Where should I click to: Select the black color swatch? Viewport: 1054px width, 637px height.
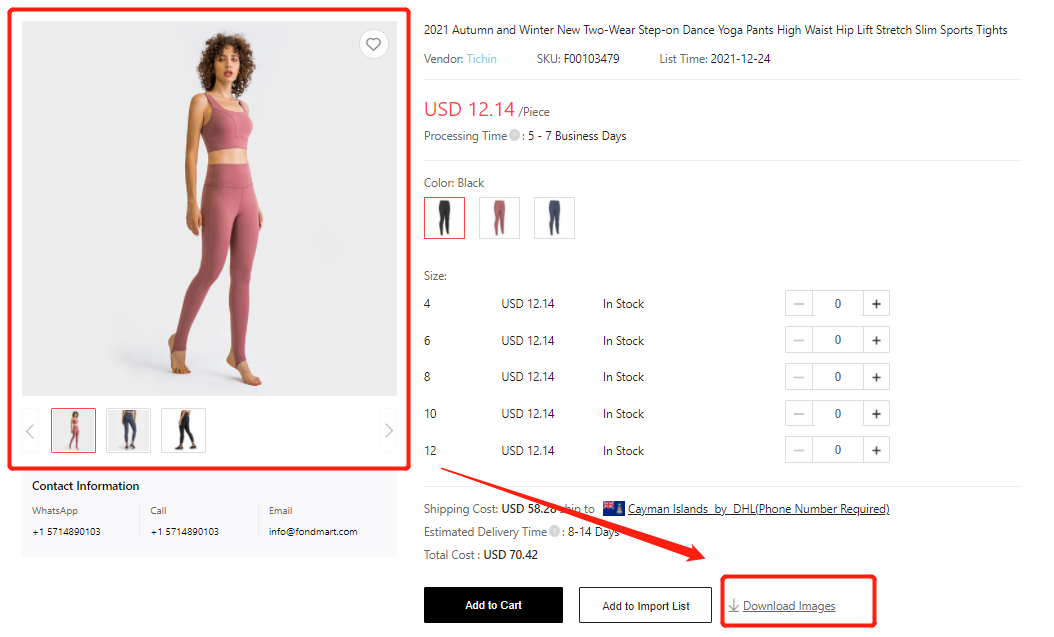tap(444, 217)
